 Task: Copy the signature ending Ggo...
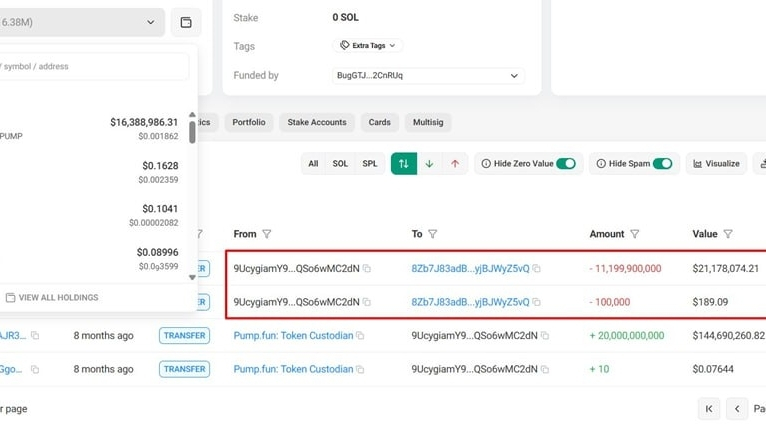pos(35,369)
